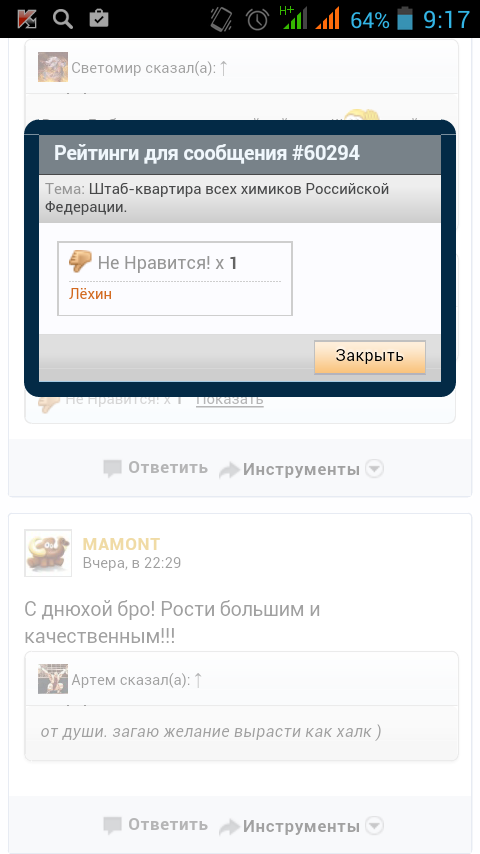The width and height of the screenshot is (480, 854).
Task: Tap the briefcase checkmark status icon
Action: click(99, 19)
